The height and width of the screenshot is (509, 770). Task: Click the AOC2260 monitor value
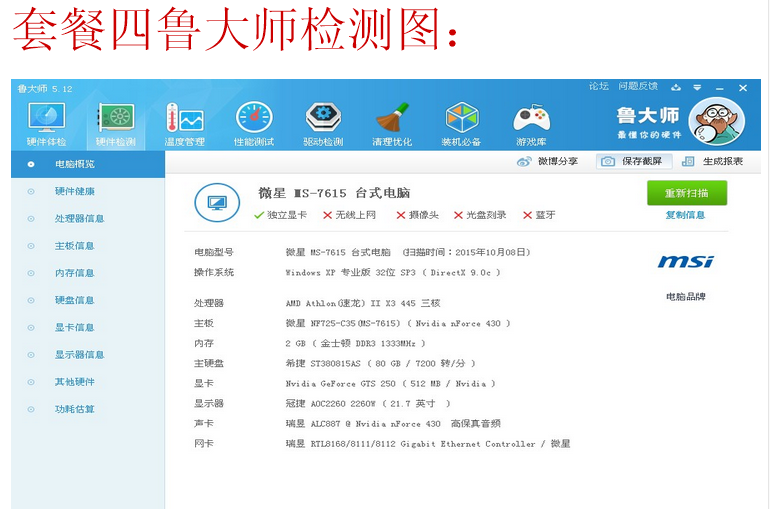click(x=368, y=403)
